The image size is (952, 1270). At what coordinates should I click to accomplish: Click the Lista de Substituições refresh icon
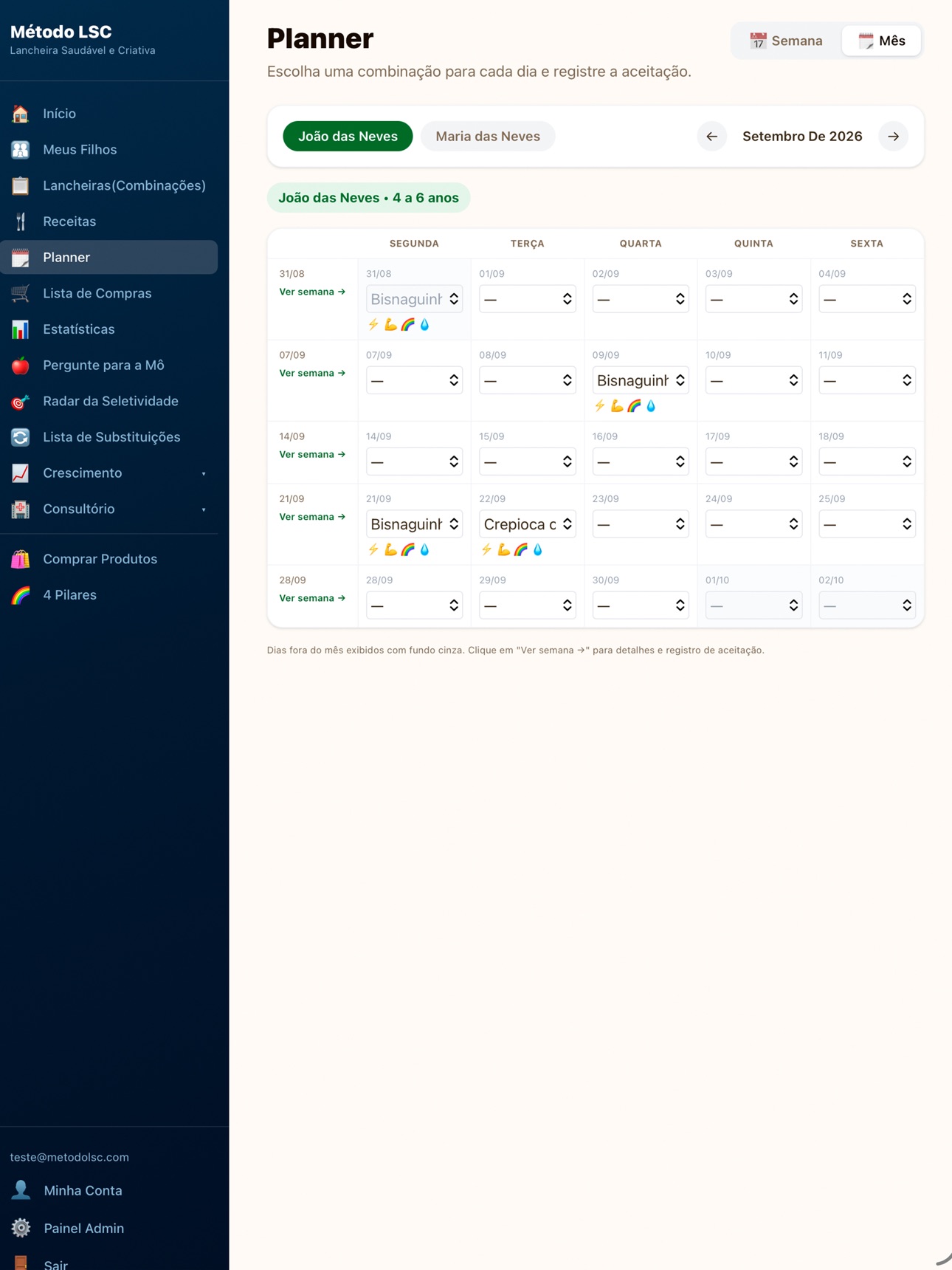click(21, 437)
